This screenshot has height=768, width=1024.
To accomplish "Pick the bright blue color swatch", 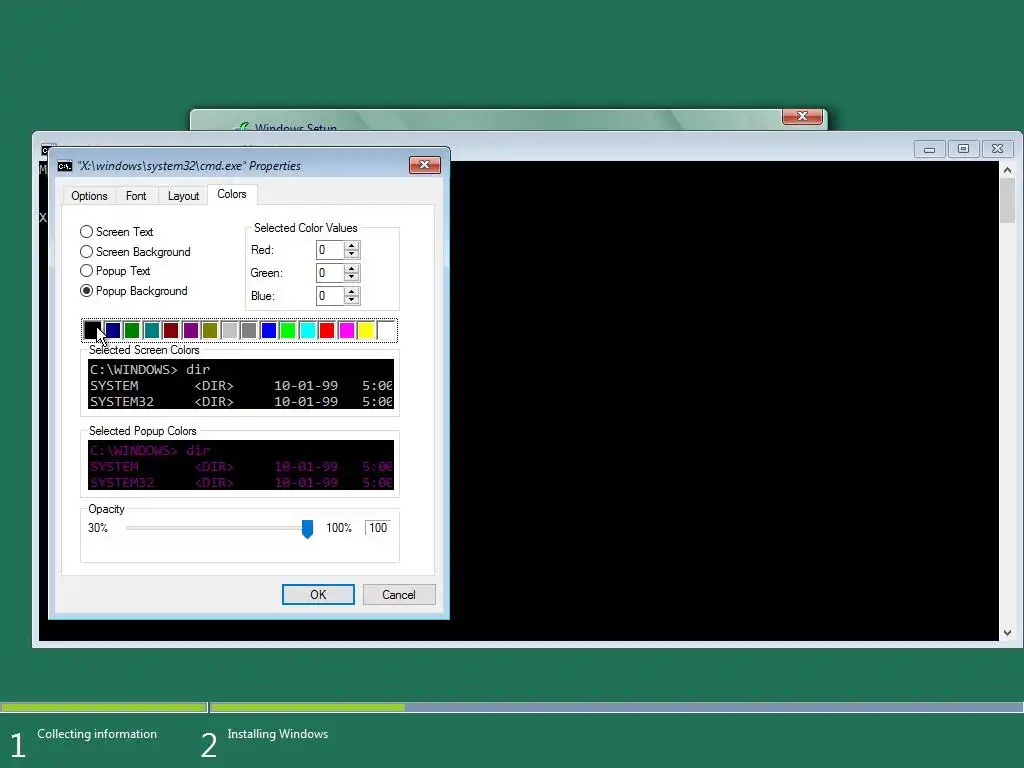I will tap(268, 330).
